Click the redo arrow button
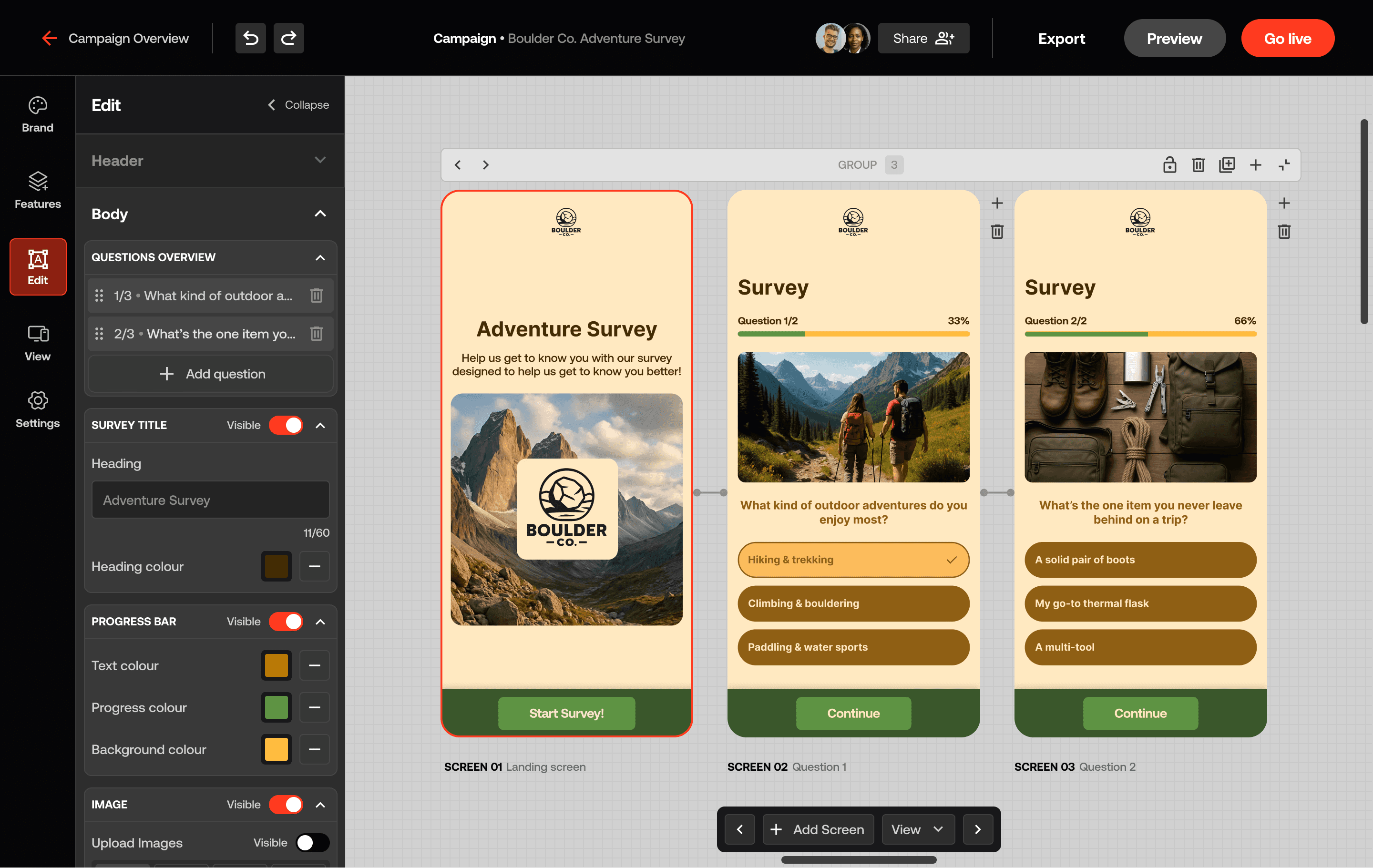Screen dimensions: 1373x868 coord(288,38)
